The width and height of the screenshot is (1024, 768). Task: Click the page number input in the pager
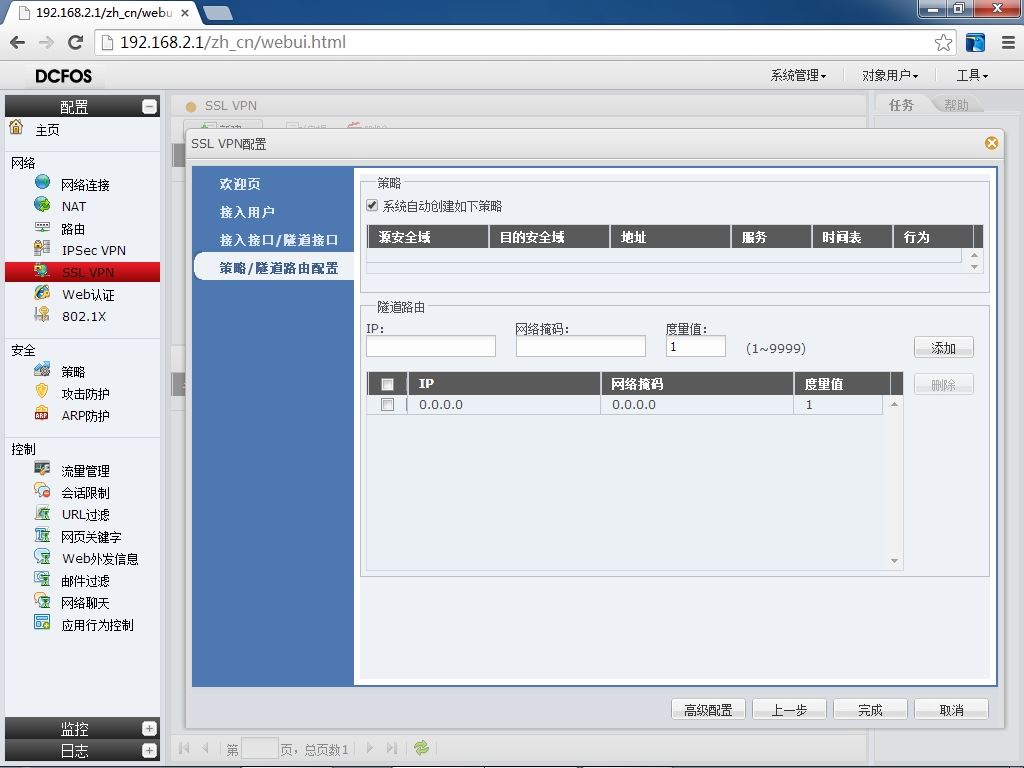pyautogui.click(x=259, y=748)
